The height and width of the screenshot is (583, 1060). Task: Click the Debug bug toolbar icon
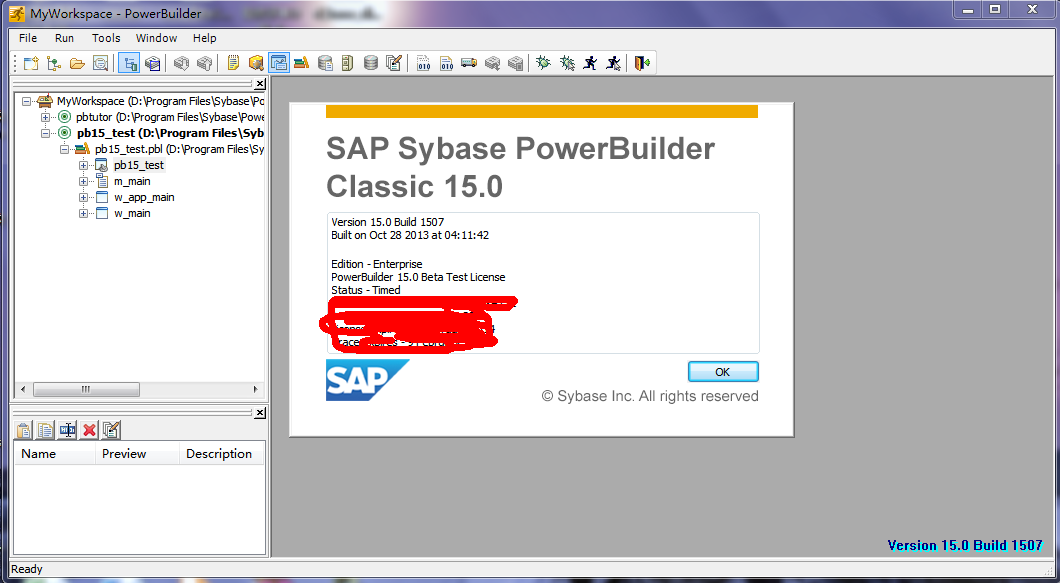click(x=544, y=63)
